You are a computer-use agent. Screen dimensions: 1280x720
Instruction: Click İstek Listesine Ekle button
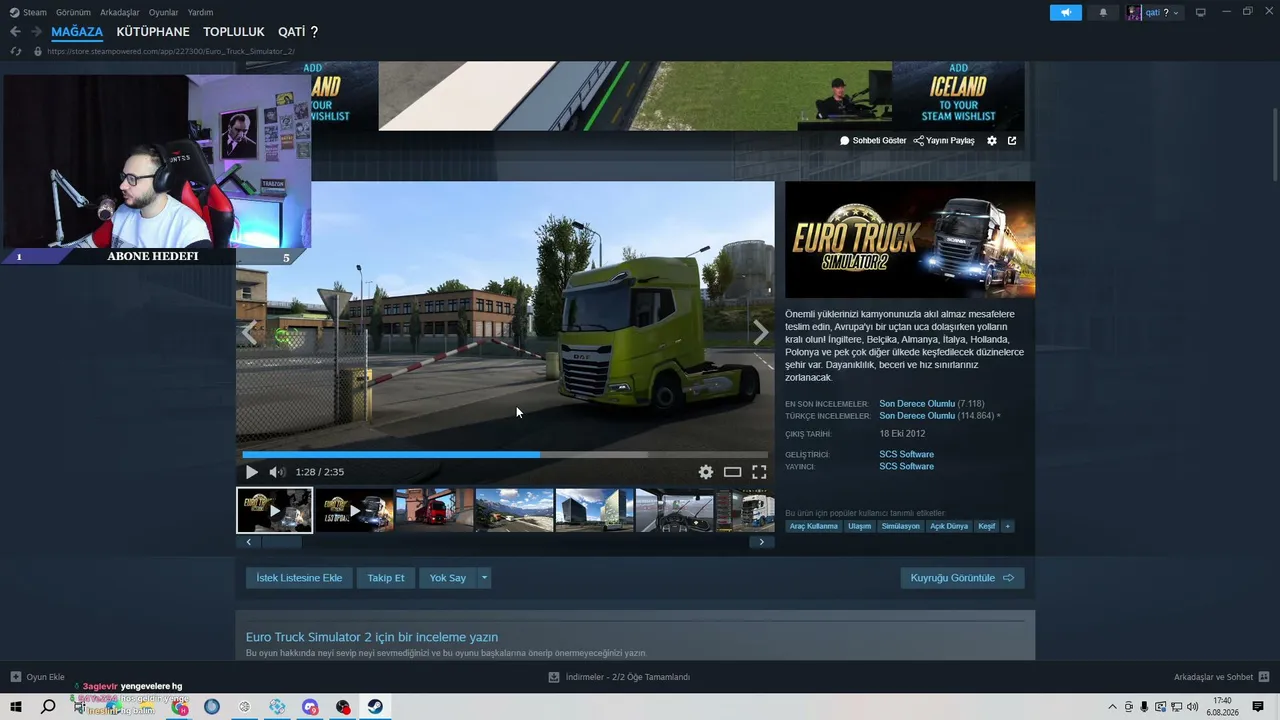(299, 578)
